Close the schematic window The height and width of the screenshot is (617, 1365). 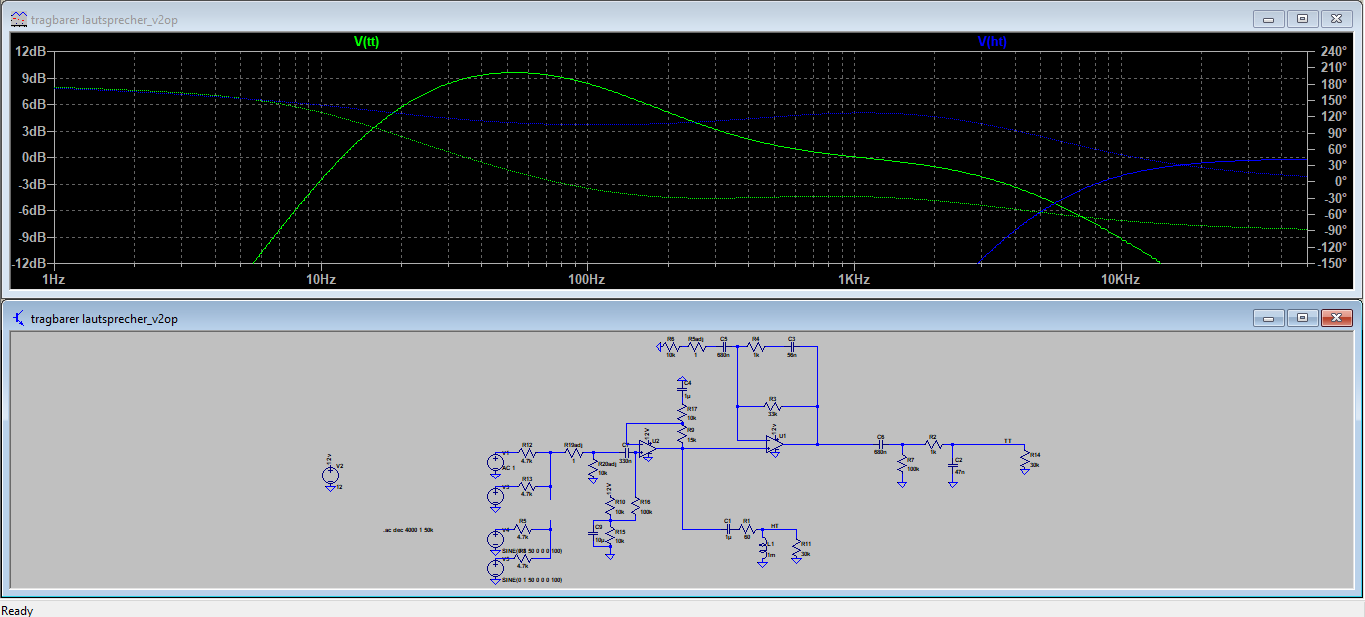coord(1335,318)
